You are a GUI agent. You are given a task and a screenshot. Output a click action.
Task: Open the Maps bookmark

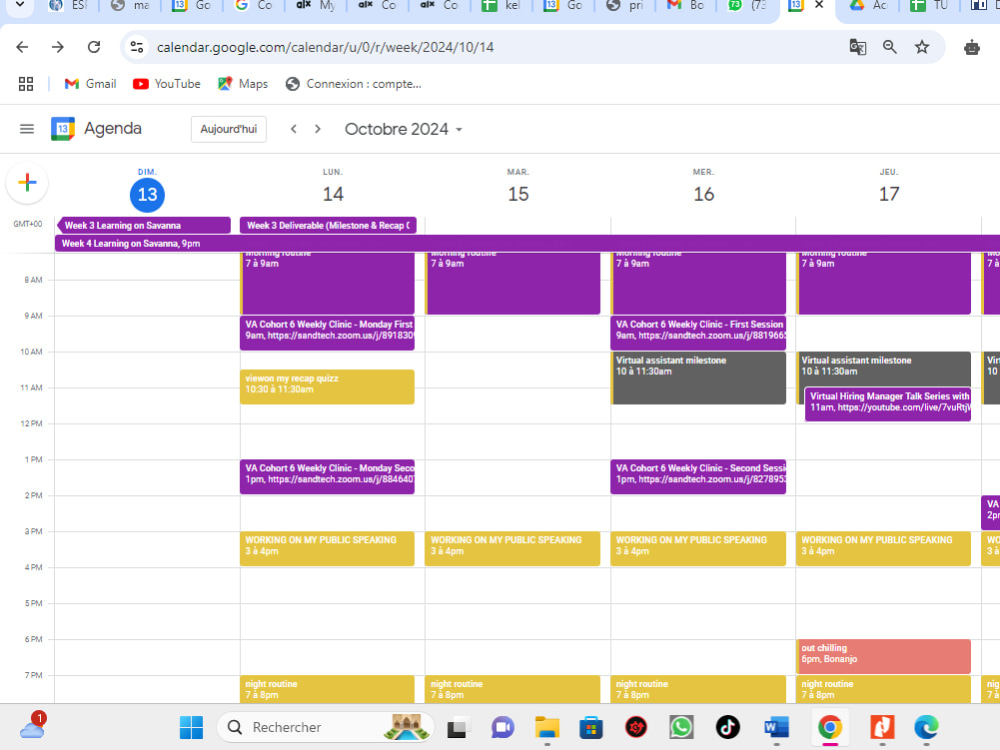[243, 84]
